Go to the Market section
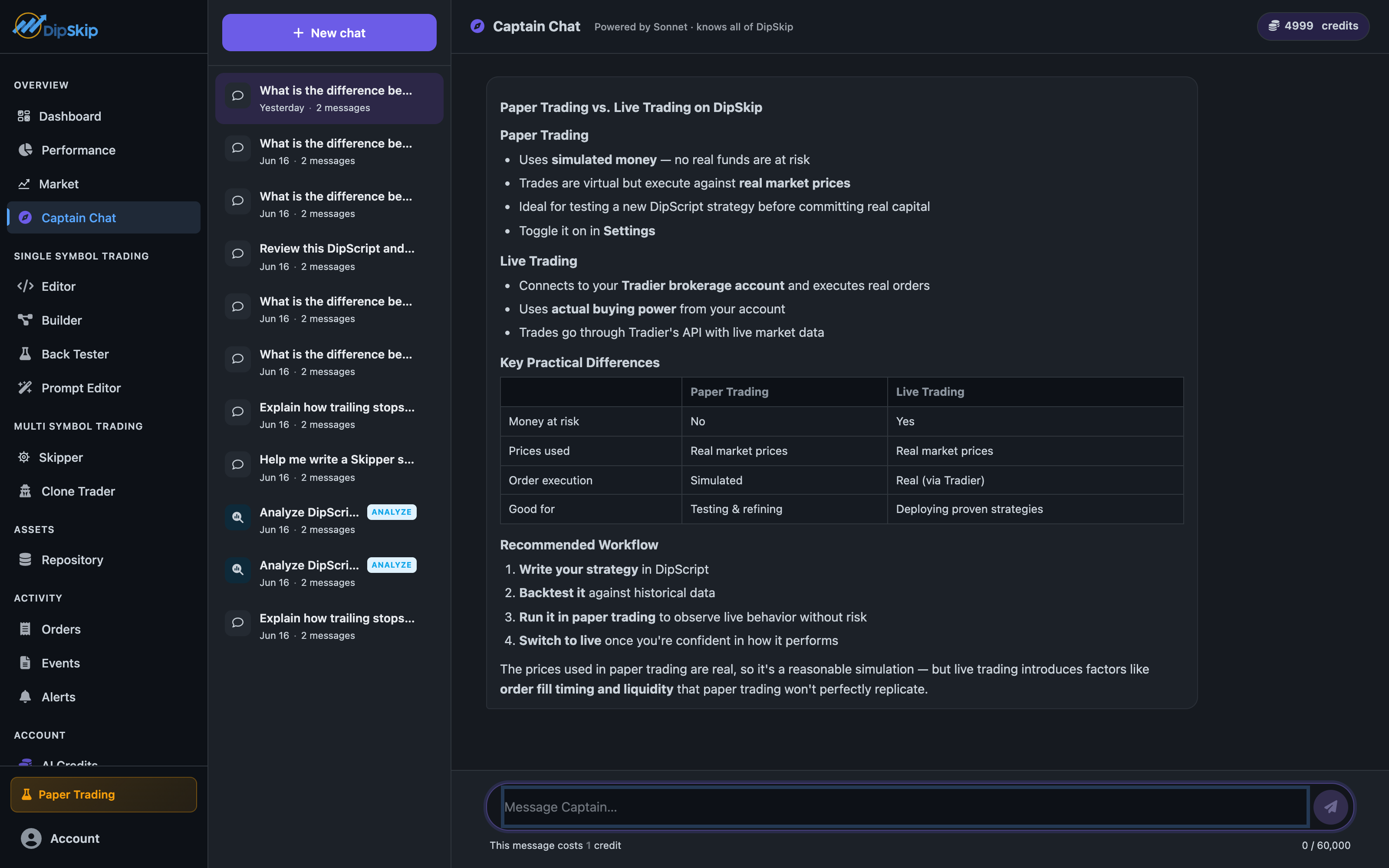The width and height of the screenshot is (1389, 868). (104, 184)
